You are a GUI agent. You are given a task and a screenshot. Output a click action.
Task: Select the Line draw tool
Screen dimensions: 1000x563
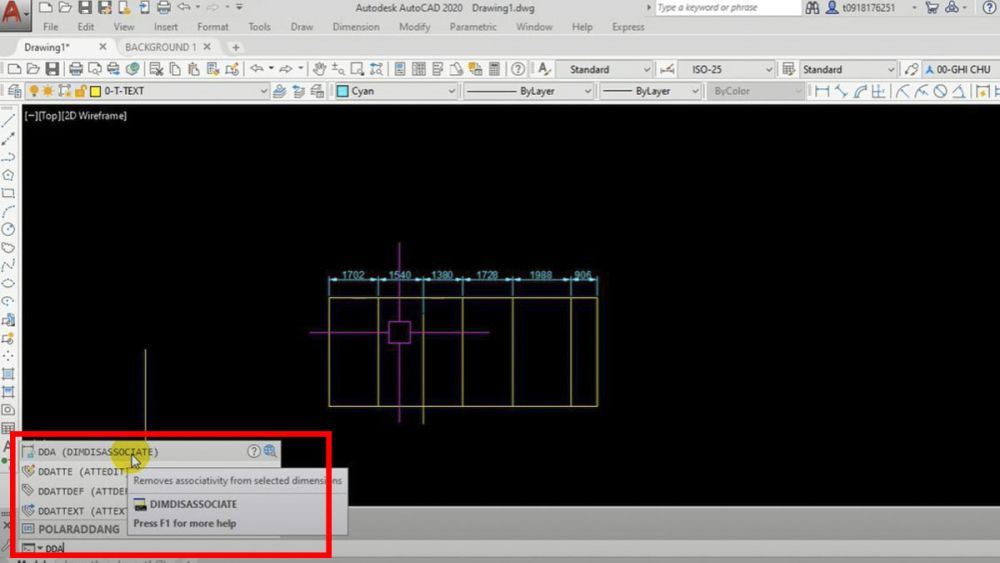8,121
